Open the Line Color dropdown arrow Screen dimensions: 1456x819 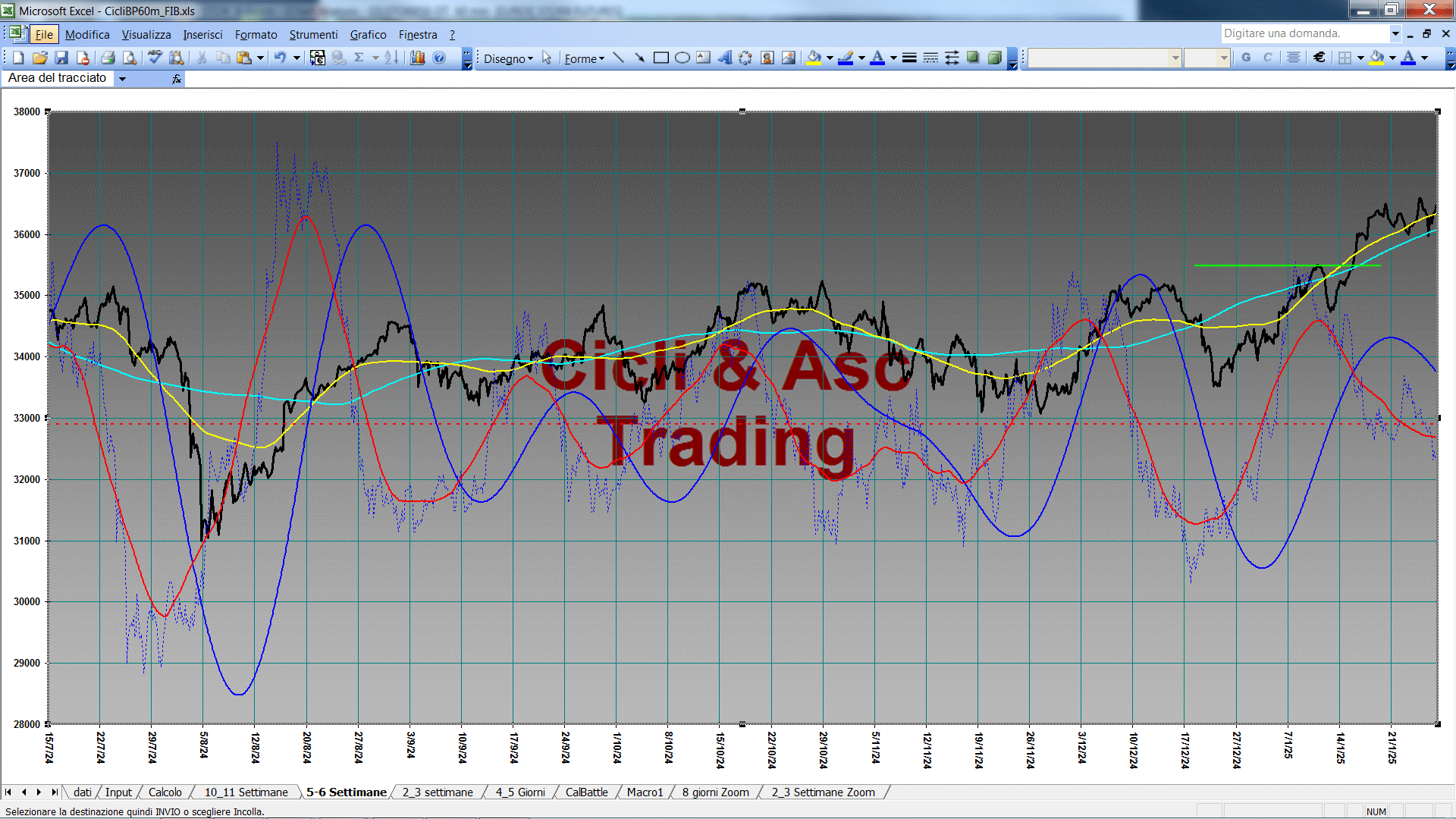(x=861, y=58)
